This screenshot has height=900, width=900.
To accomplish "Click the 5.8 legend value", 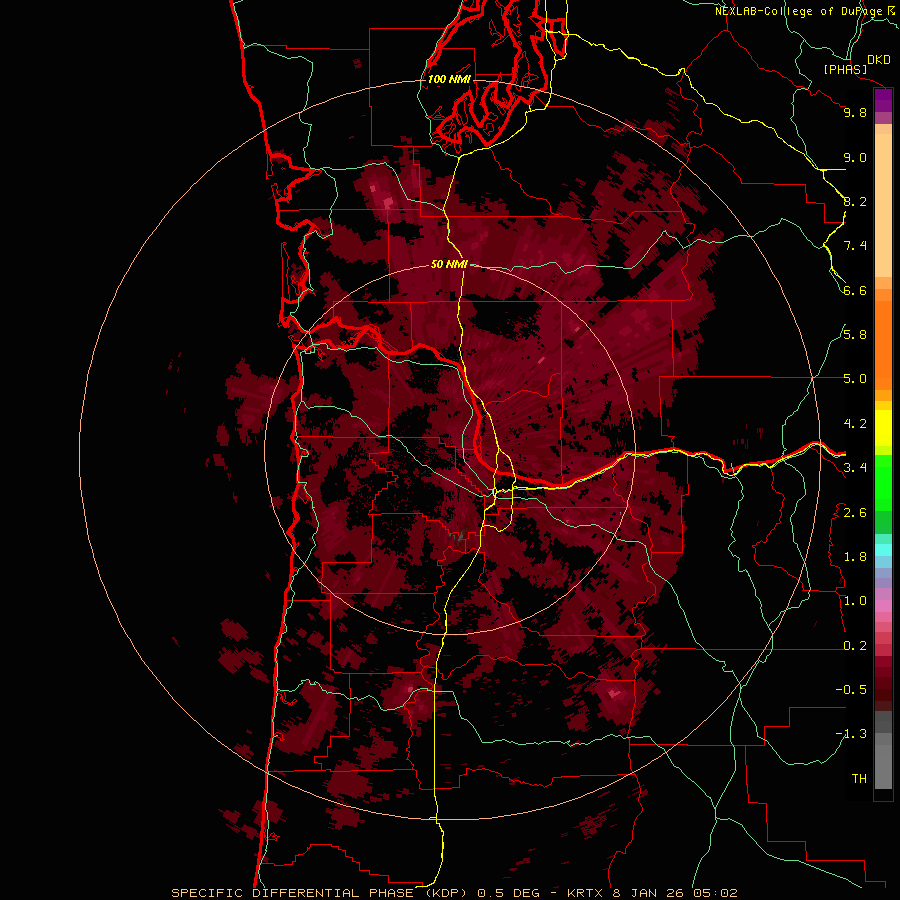I will (855, 335).
